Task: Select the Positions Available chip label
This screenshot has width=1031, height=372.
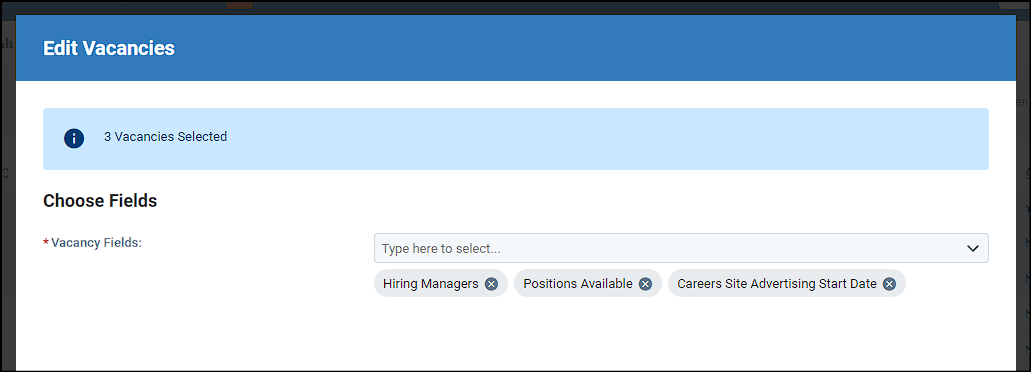Action: pyautogui.click(x=578, y=284)
